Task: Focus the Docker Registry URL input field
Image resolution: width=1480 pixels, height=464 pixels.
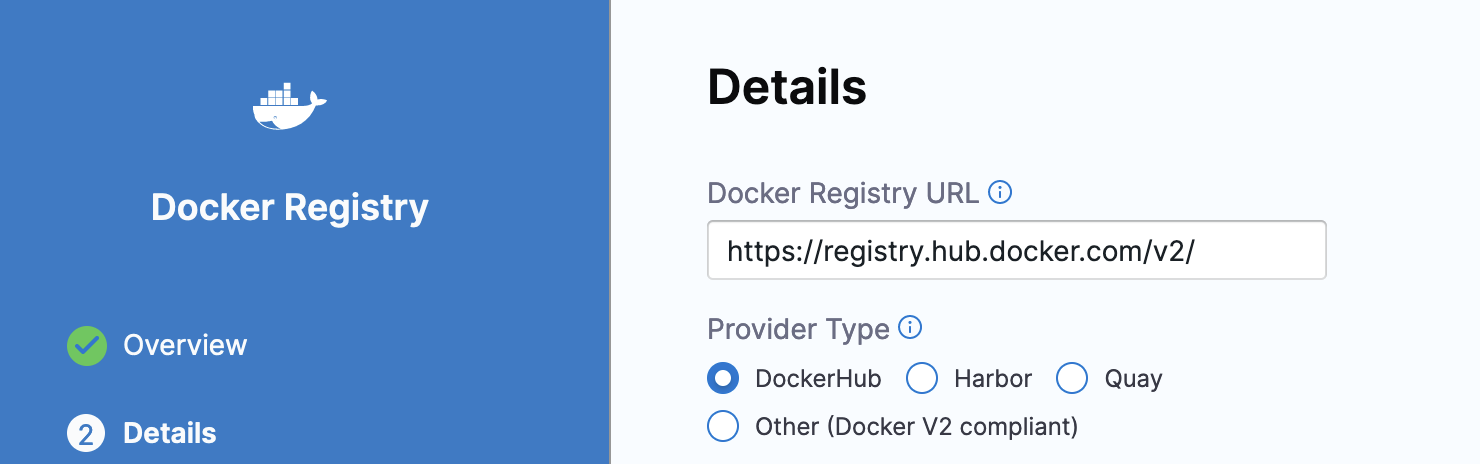Action: click(1016, 250)
